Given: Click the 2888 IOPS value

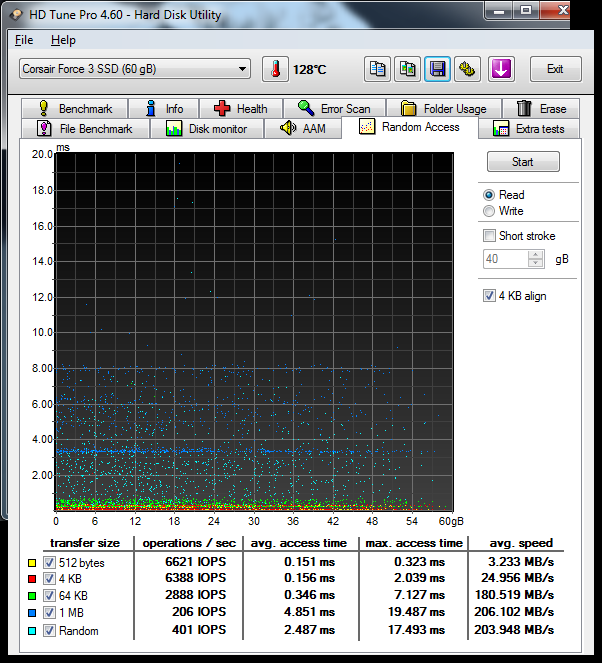Looking at the screenshot, I should pyautogui.click(x=195, y=595).
